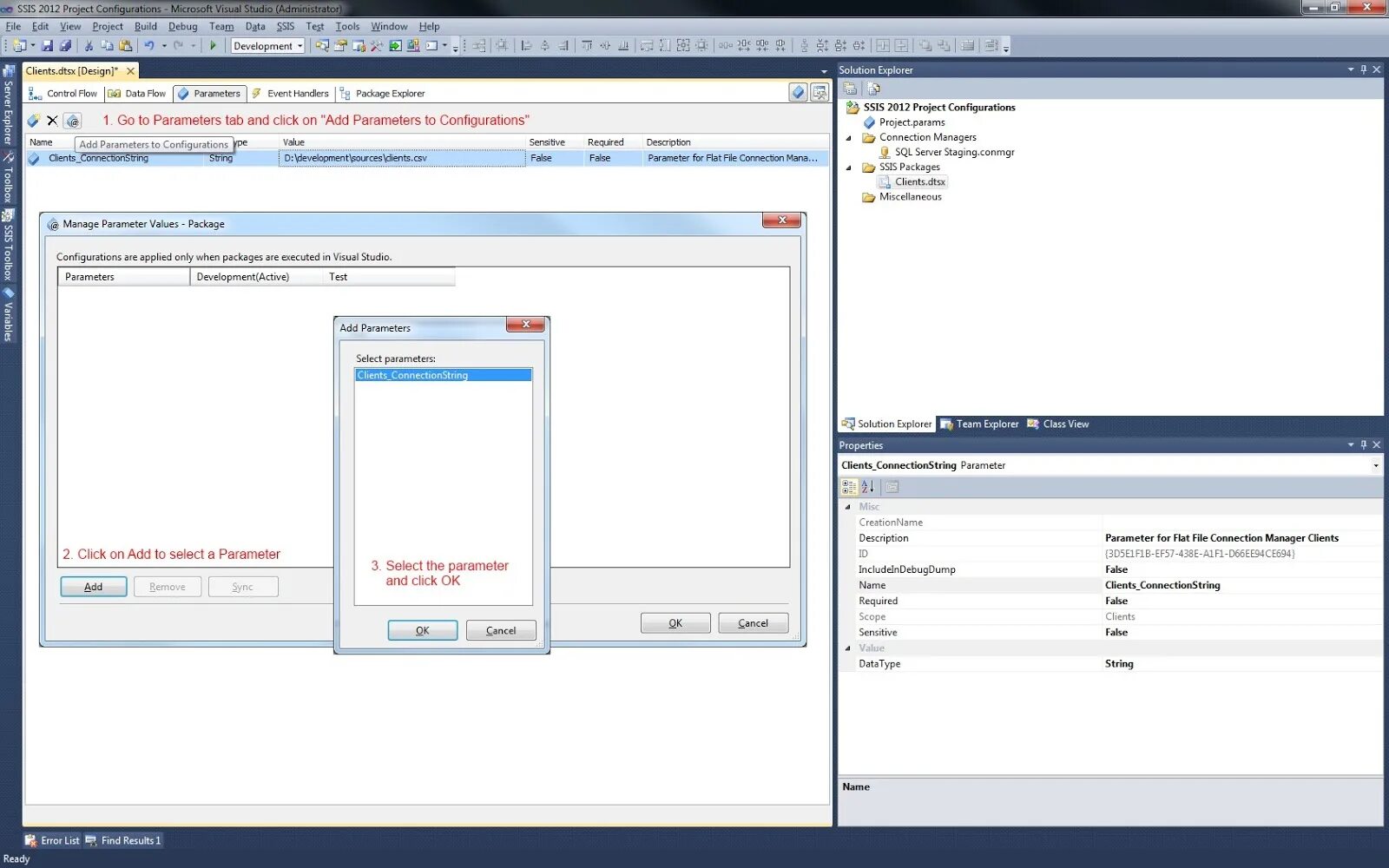Viewport: 1389px width, 868px height.
Task: Click the Solution Explorer toolbar icon
Action: 322,45
